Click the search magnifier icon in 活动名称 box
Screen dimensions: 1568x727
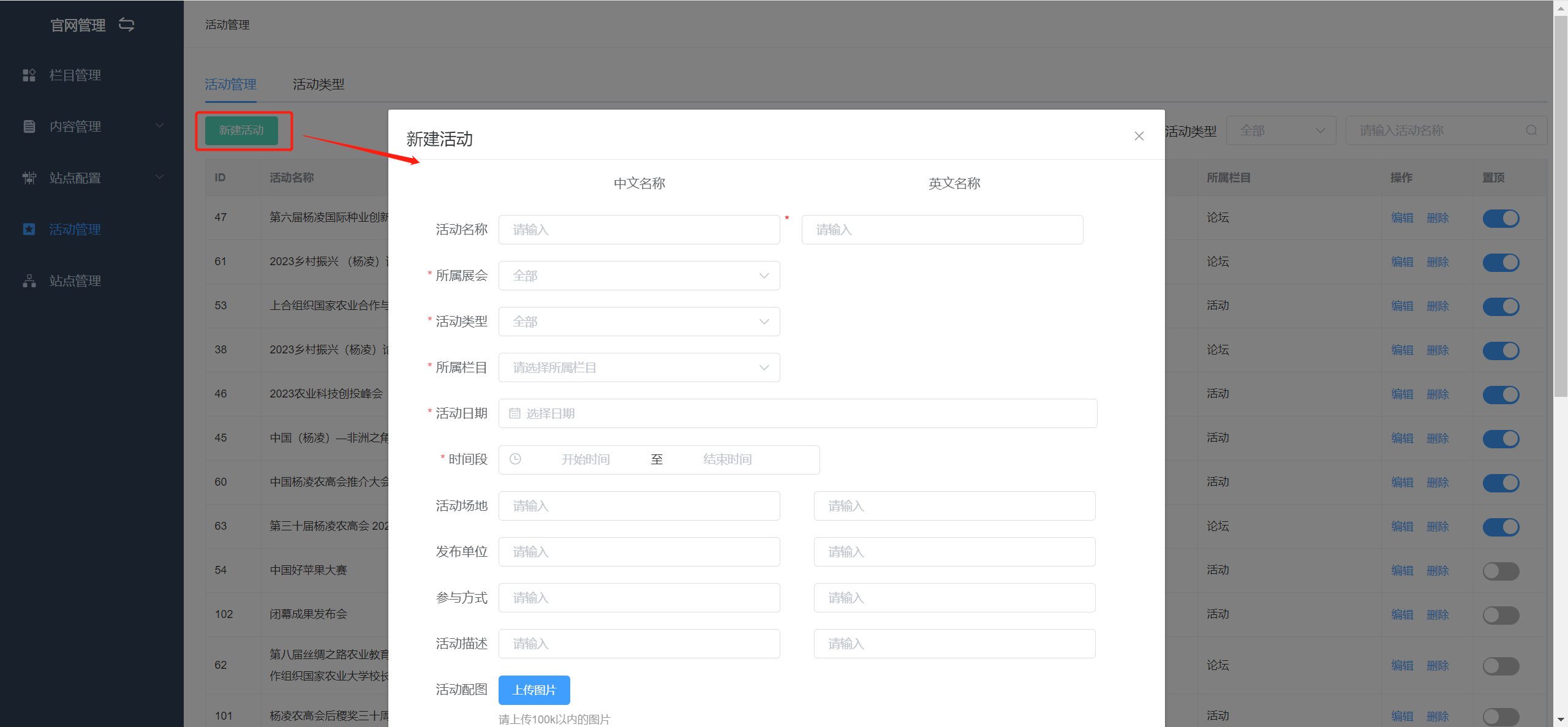click(x=1531, y=130)
